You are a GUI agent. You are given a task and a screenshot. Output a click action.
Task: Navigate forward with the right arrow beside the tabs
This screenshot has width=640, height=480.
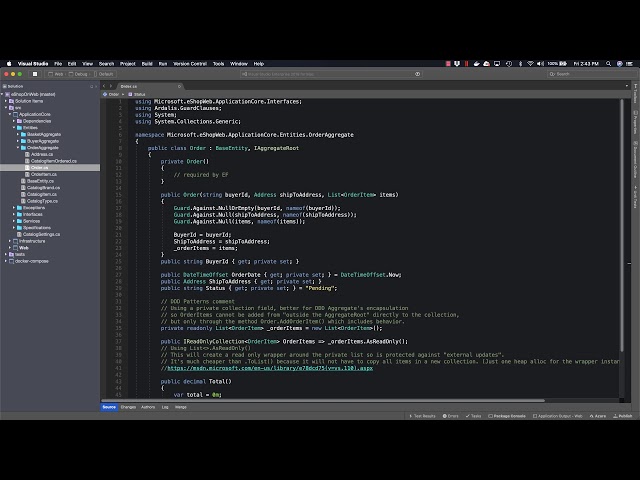click(111, 86)
